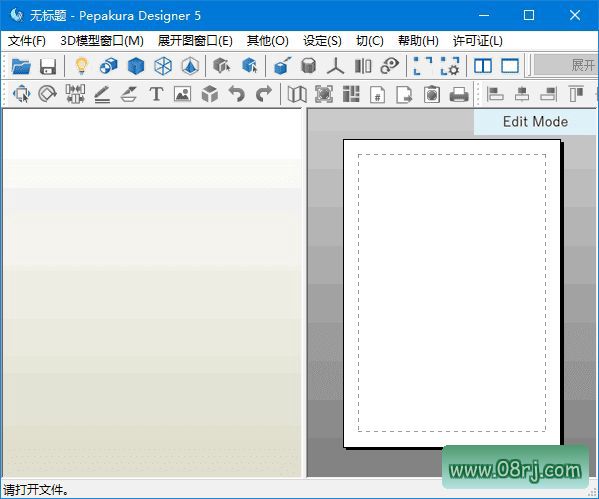
Task: Select the gray cube with cursor tool
Action: [222, 66]
